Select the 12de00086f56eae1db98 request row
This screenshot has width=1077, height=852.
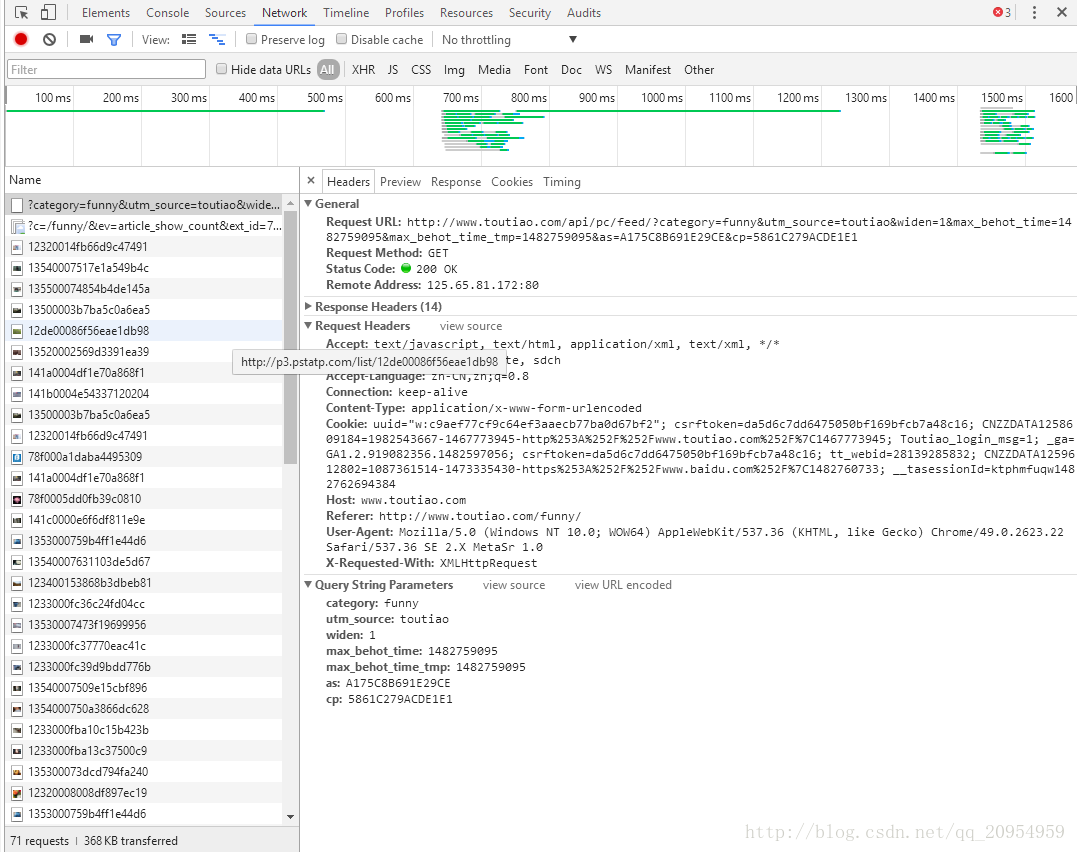[146, 330]
